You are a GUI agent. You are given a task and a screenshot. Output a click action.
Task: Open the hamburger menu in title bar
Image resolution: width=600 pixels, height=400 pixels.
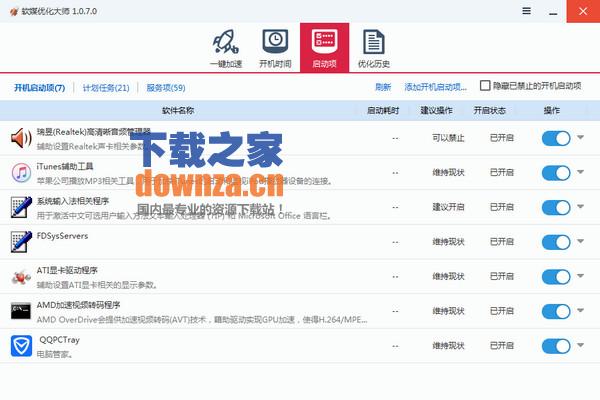pos(527,11)
